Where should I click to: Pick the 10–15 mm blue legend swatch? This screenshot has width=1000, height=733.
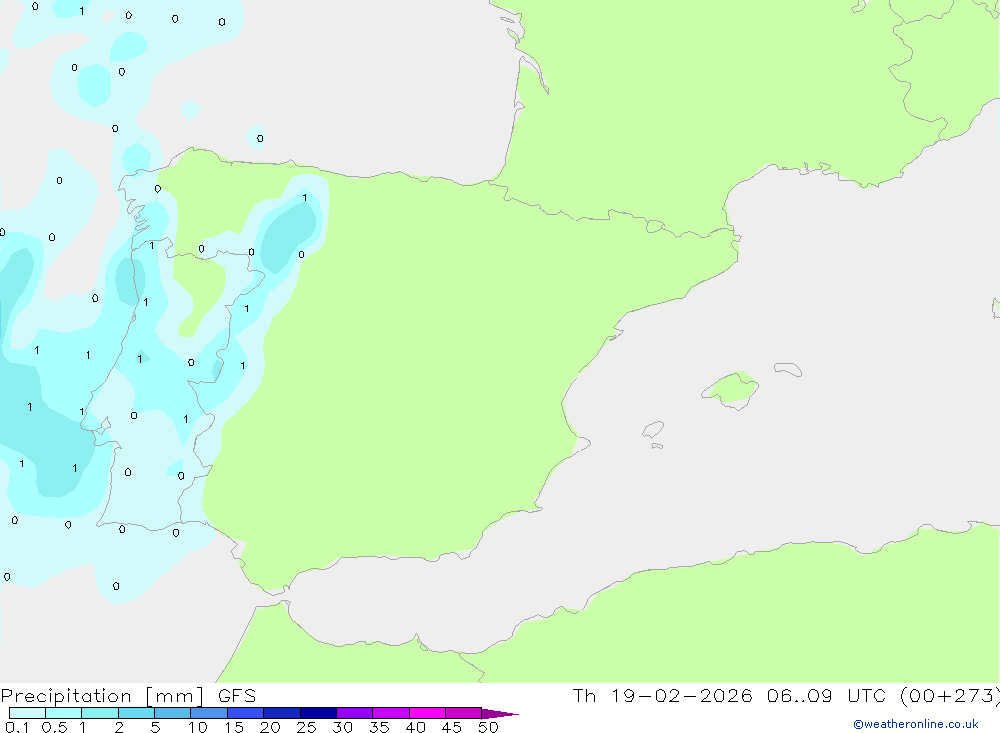(209, 713)
